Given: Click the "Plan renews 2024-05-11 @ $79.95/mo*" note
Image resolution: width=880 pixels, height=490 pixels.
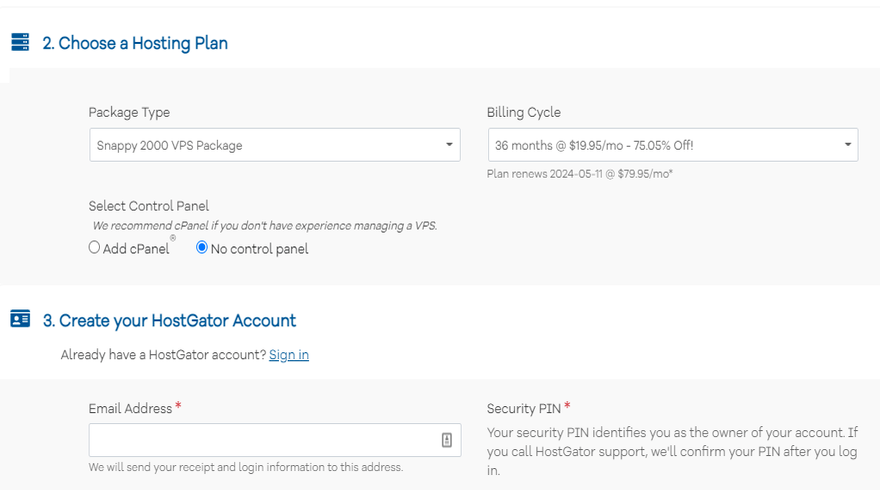Looking at the screenshot, I should [580, 174].
